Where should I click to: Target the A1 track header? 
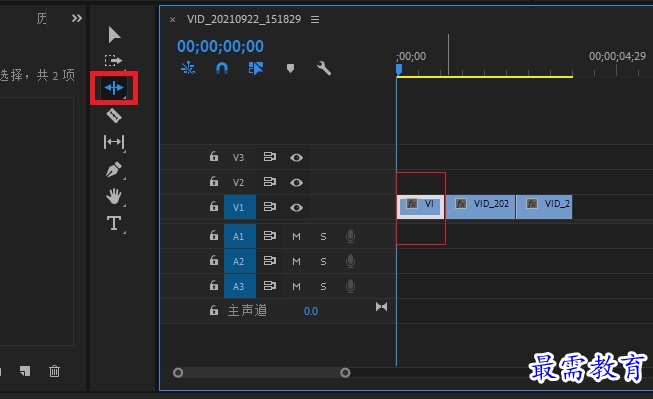pyautogui.click(x=239, y=236)
